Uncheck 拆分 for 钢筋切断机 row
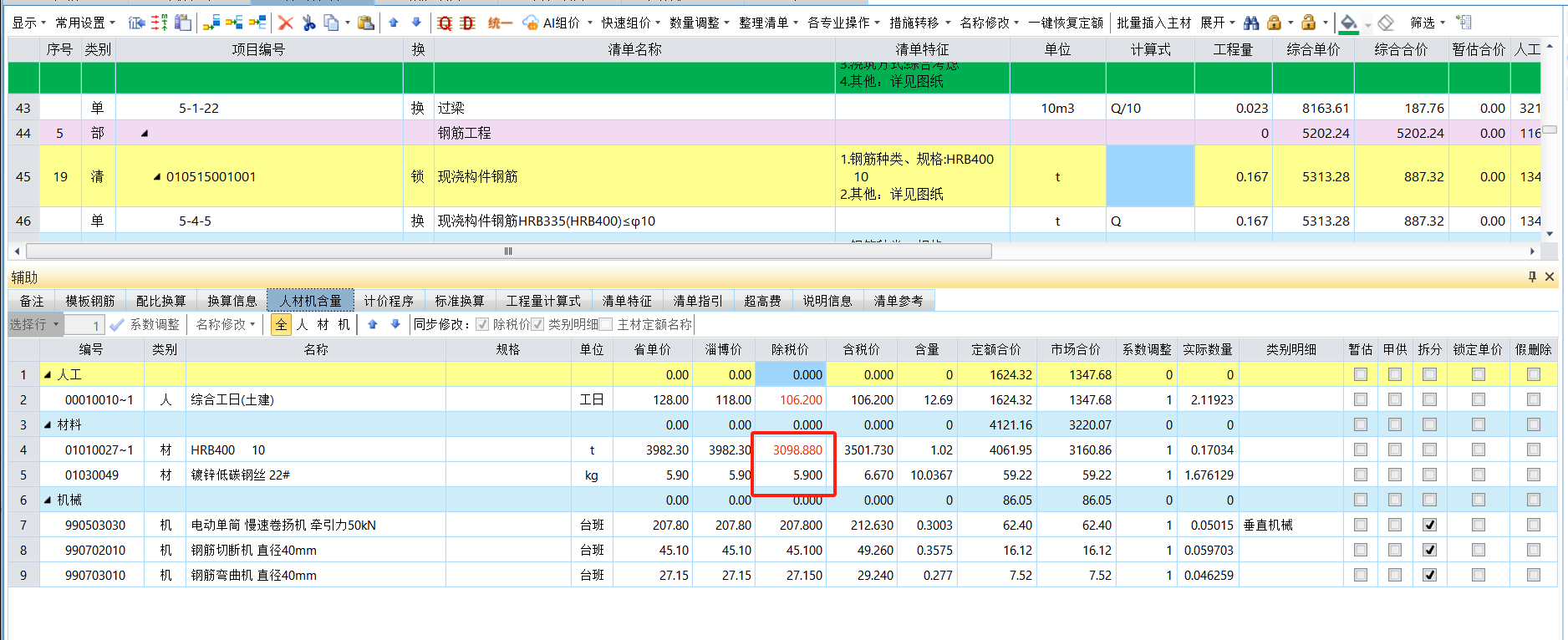 pos(1429,550)
